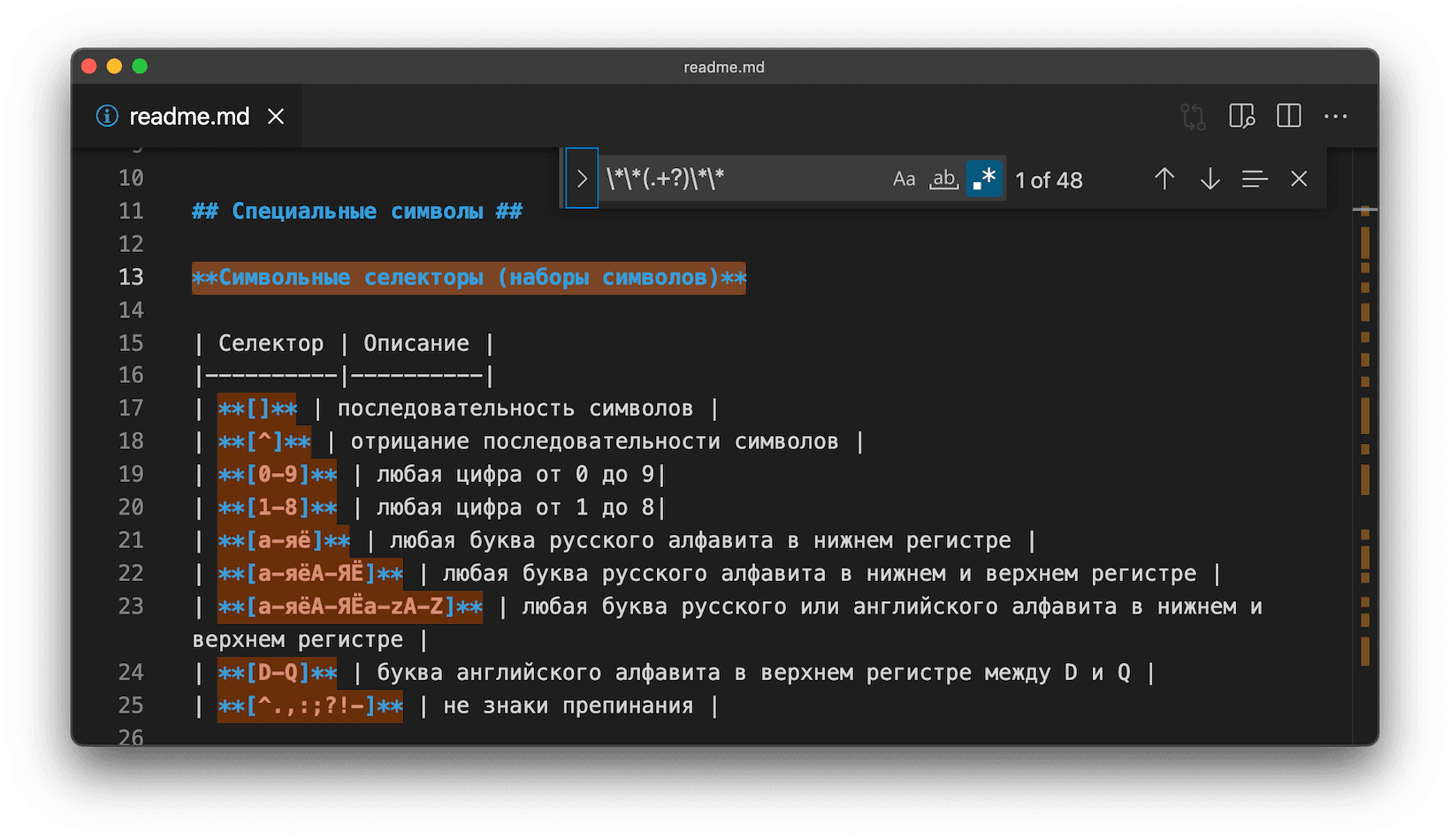Screen dimensions: 1450x840
Task: Click line number 13 in gutter
Action: point(131,278)
